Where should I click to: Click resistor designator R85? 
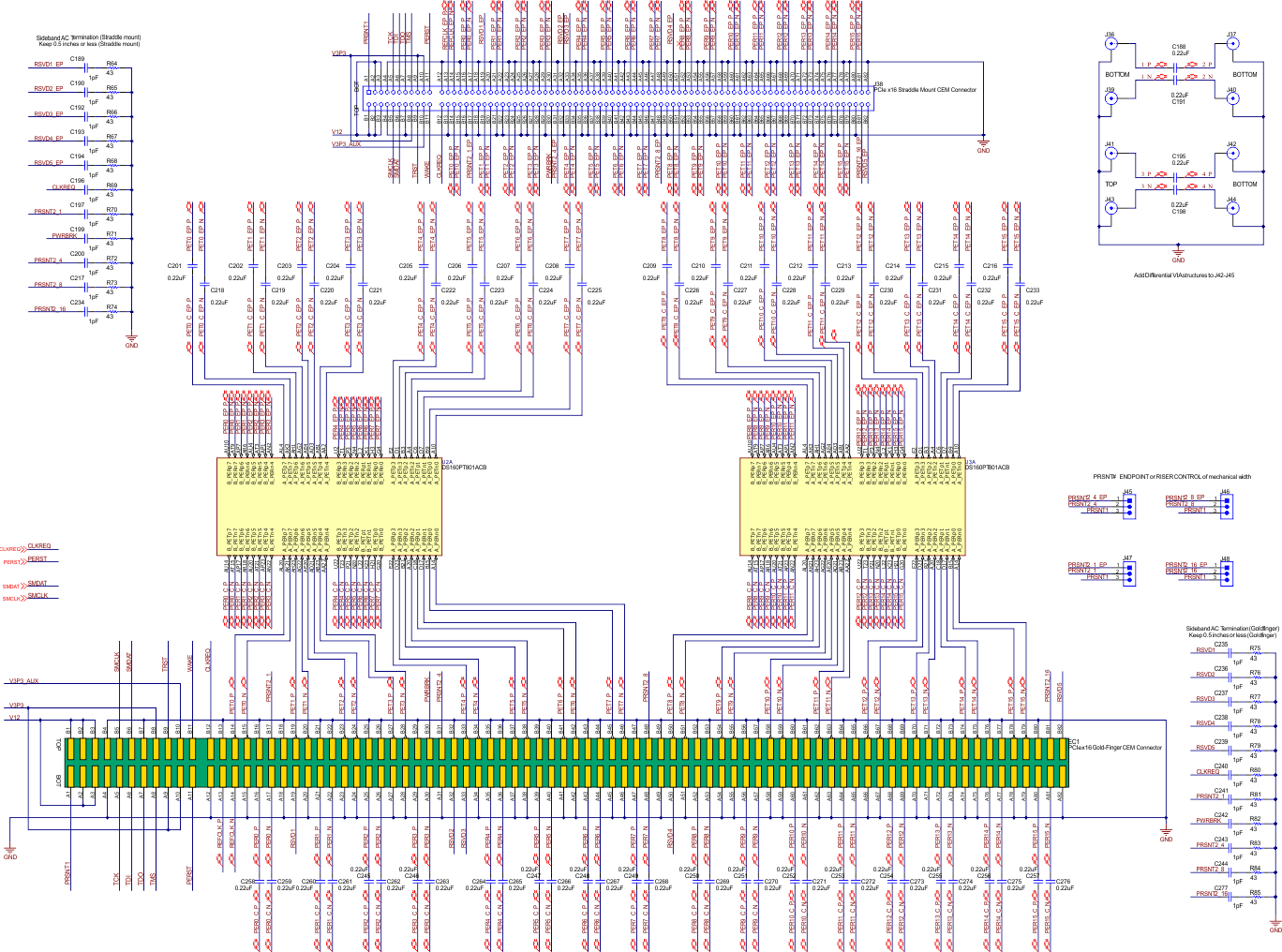pyautogui.click(x=1255, y=892)
